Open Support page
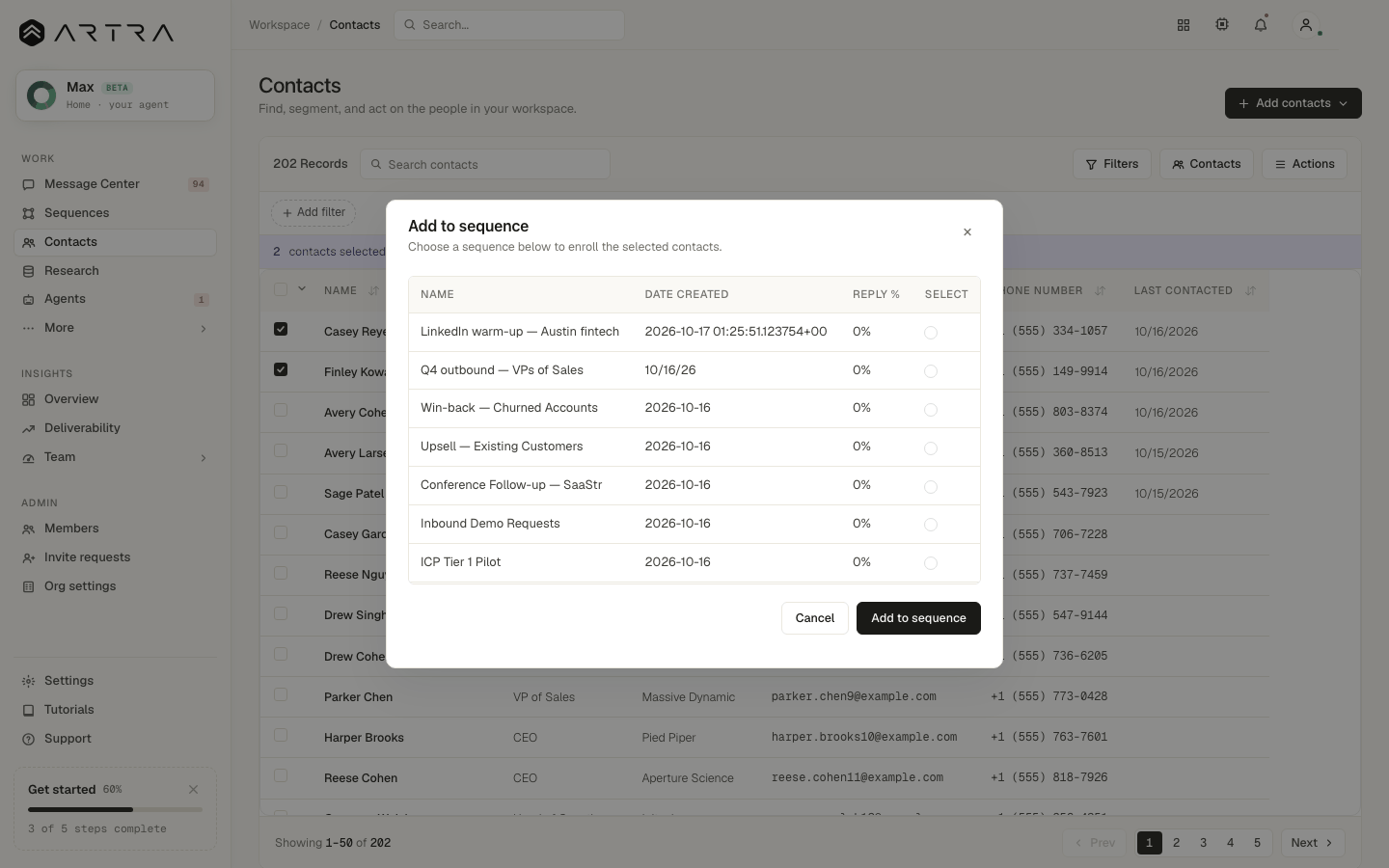Viewport: 1389px width, 868px height. [x=116, y=739]
